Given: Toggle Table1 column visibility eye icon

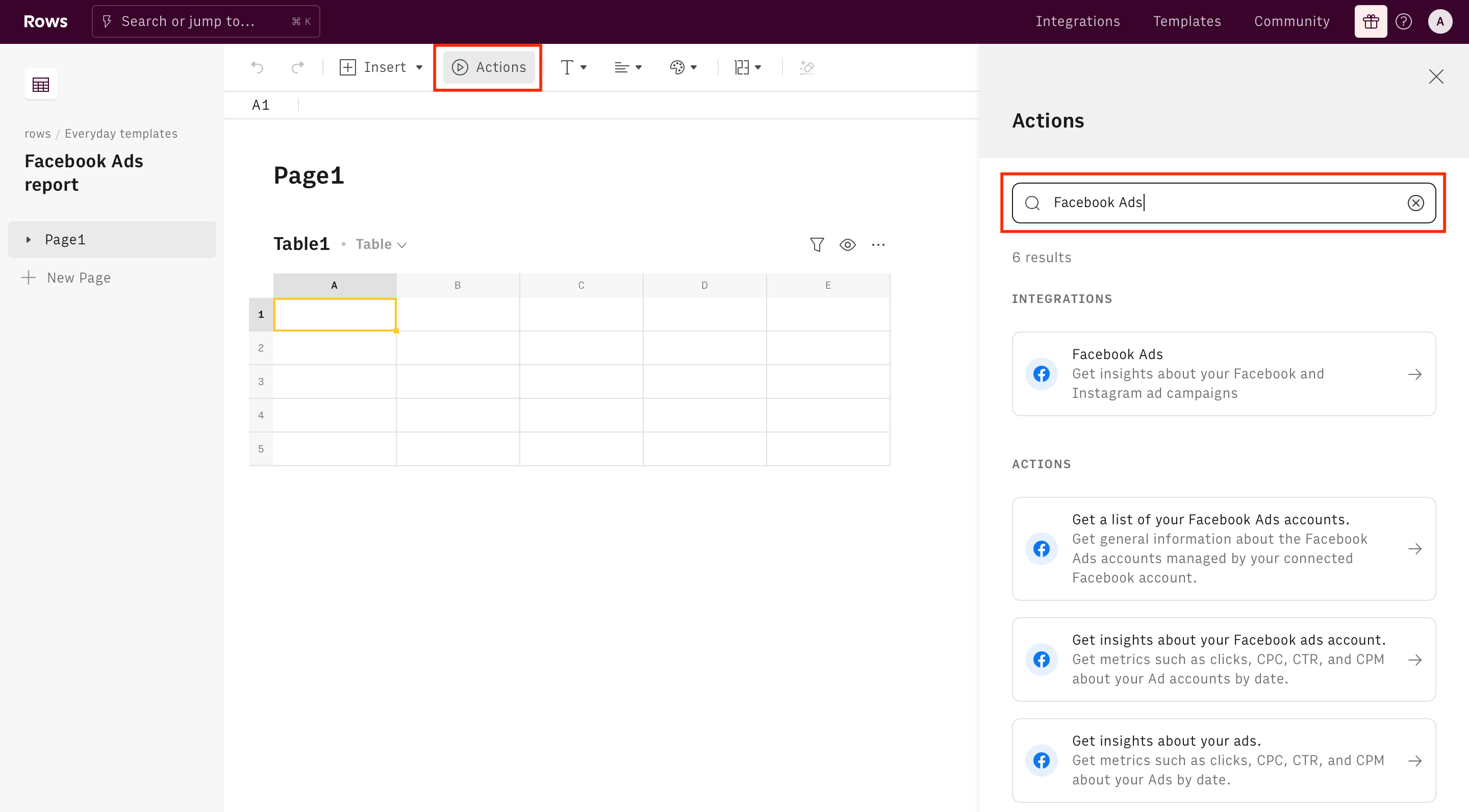Looking at the screenshot, I should (847, 245).
